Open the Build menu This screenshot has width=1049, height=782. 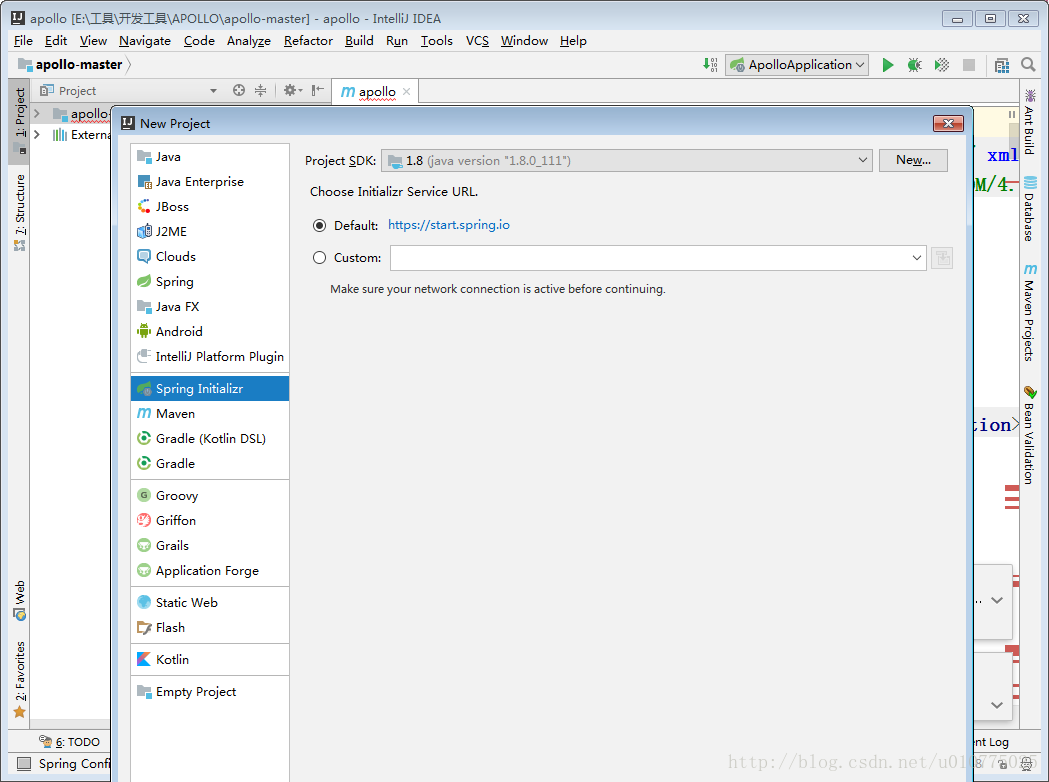[359, 41]
